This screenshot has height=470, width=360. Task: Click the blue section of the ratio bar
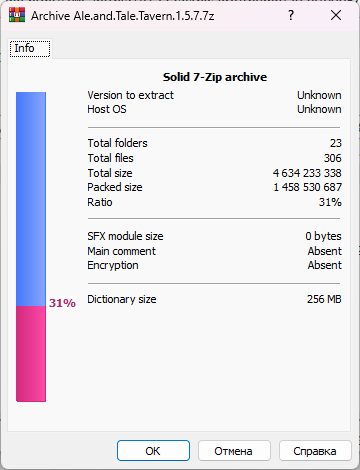(31, 199)
